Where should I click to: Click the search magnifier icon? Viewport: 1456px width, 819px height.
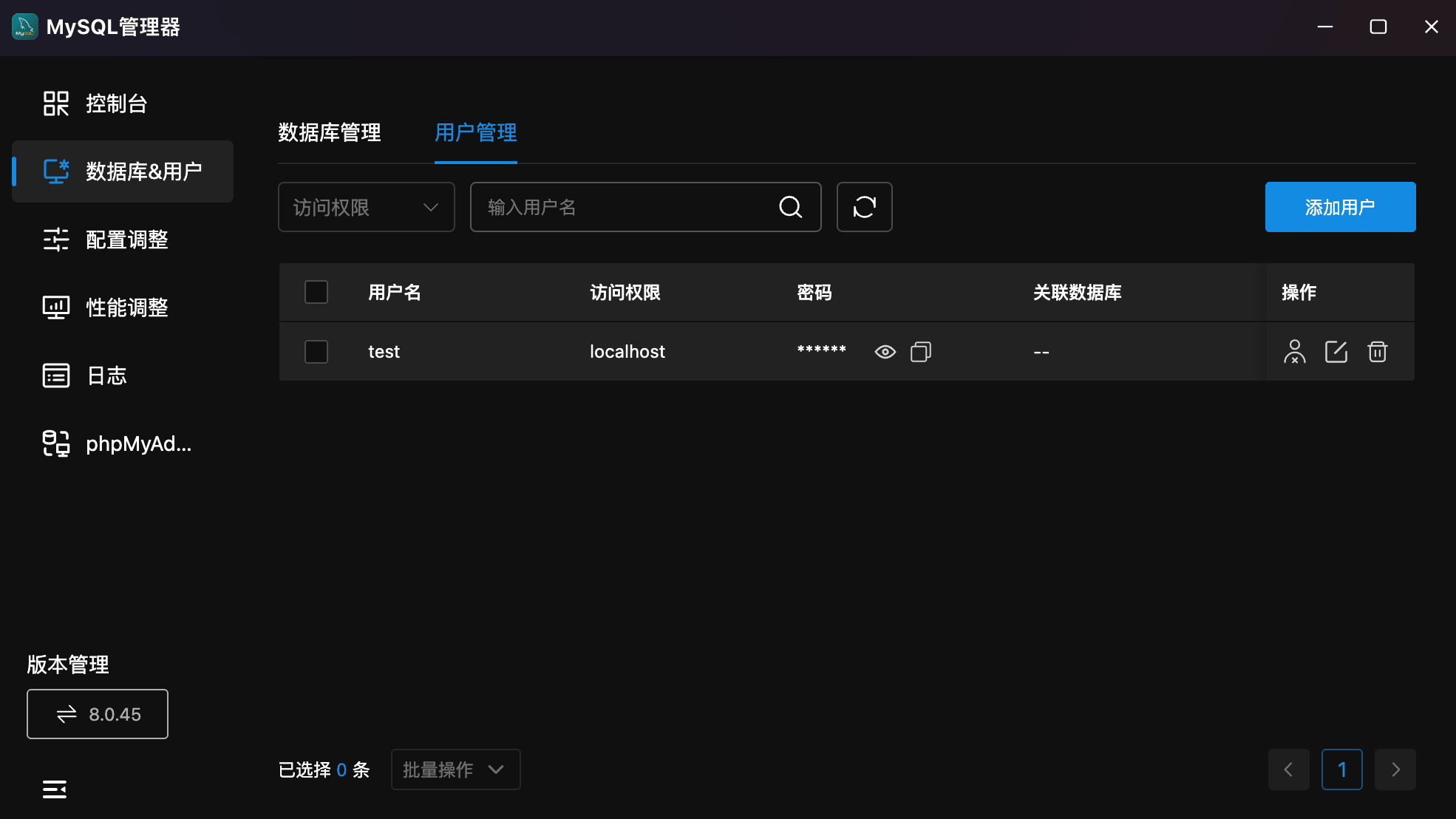[x=791, y=207]
